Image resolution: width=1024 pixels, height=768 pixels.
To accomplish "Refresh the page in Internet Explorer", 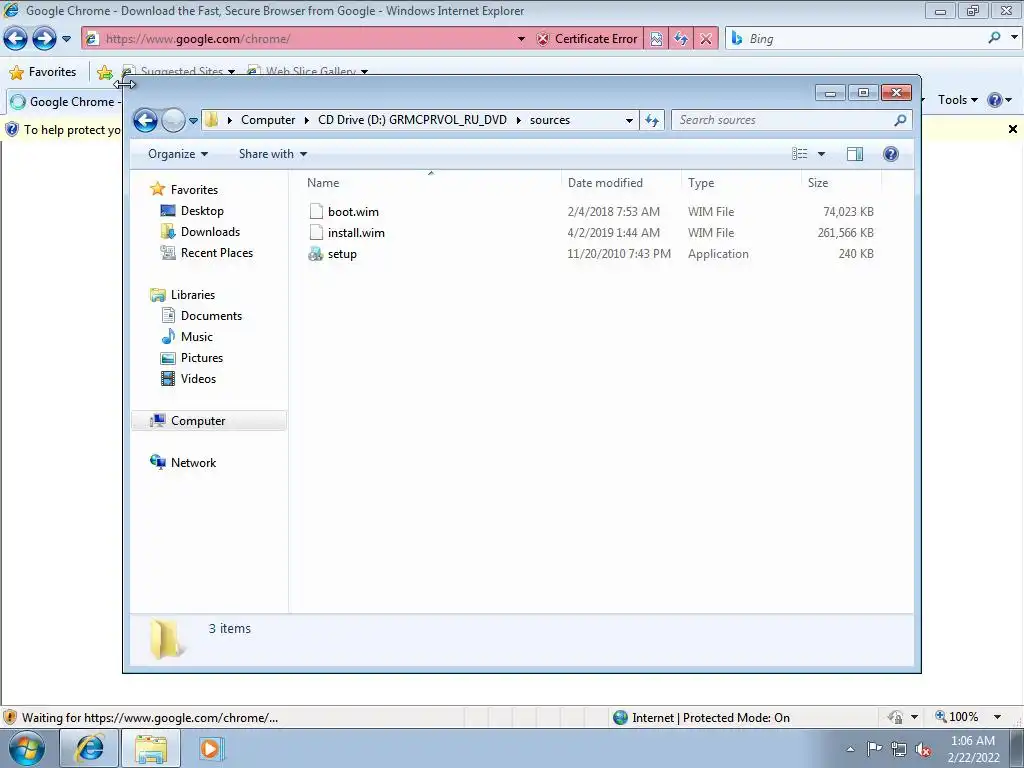I will tap(680, 39).
